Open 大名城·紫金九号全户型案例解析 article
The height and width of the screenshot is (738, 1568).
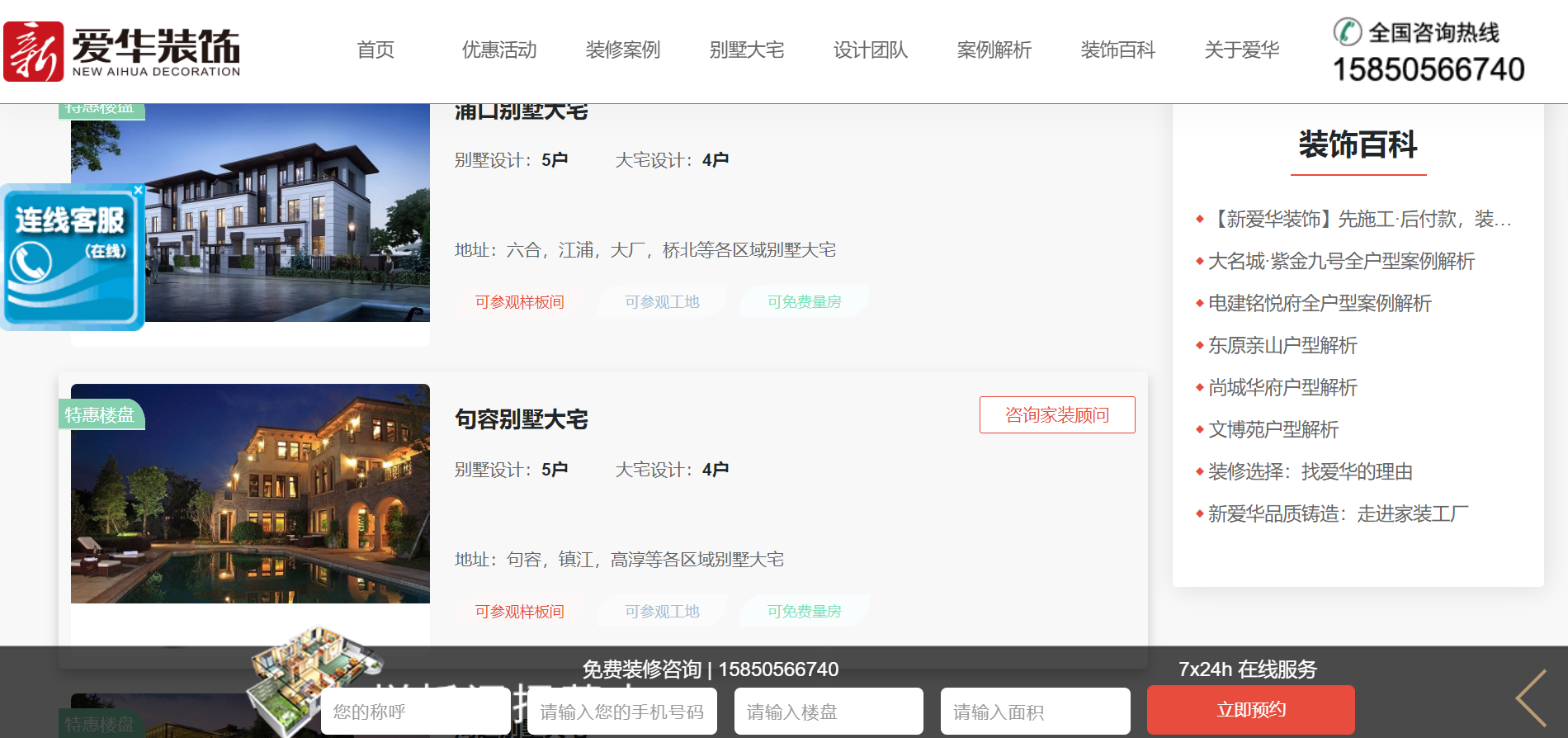click(1341, 262)
